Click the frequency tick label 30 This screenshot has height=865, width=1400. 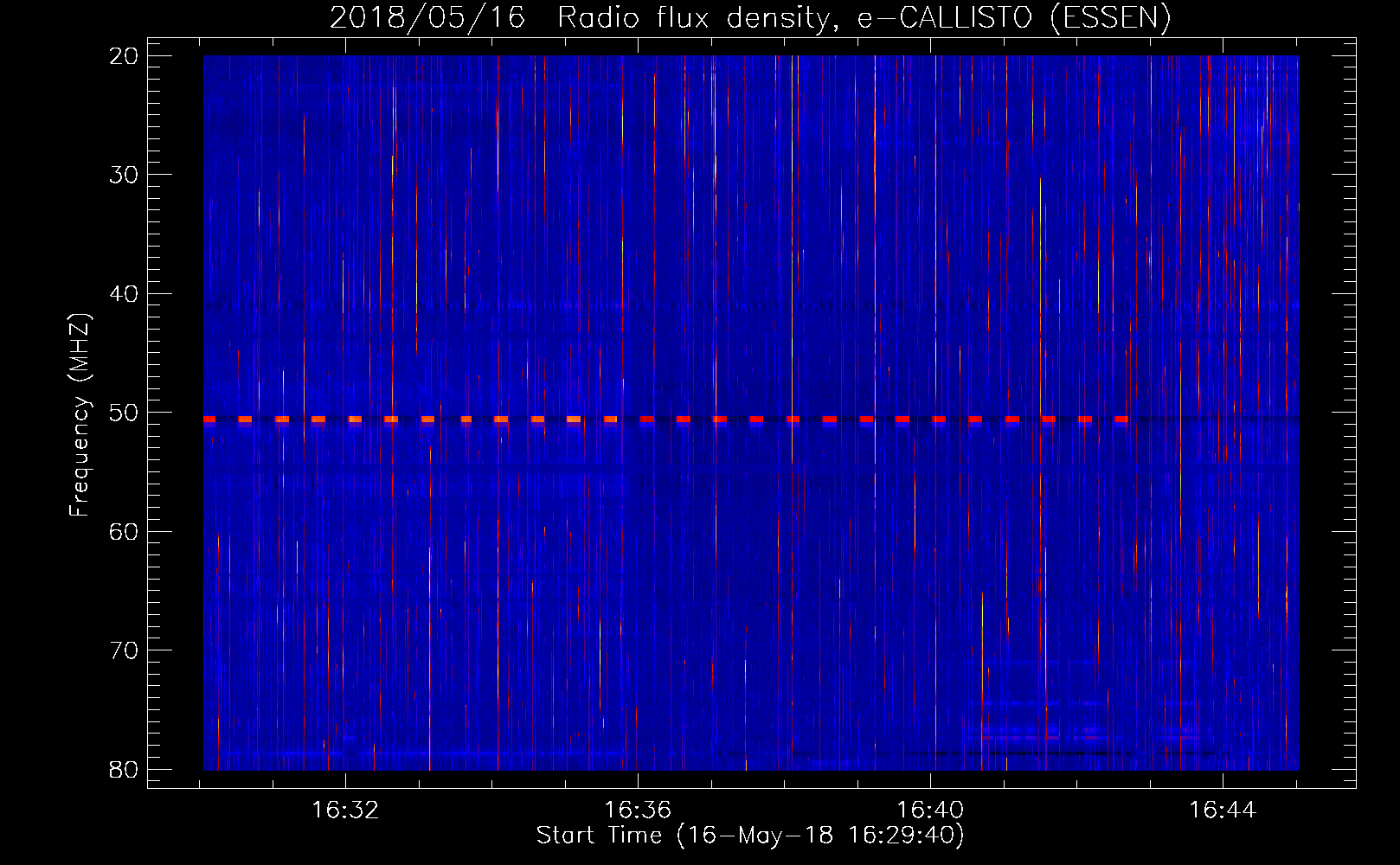click(125, 175)
